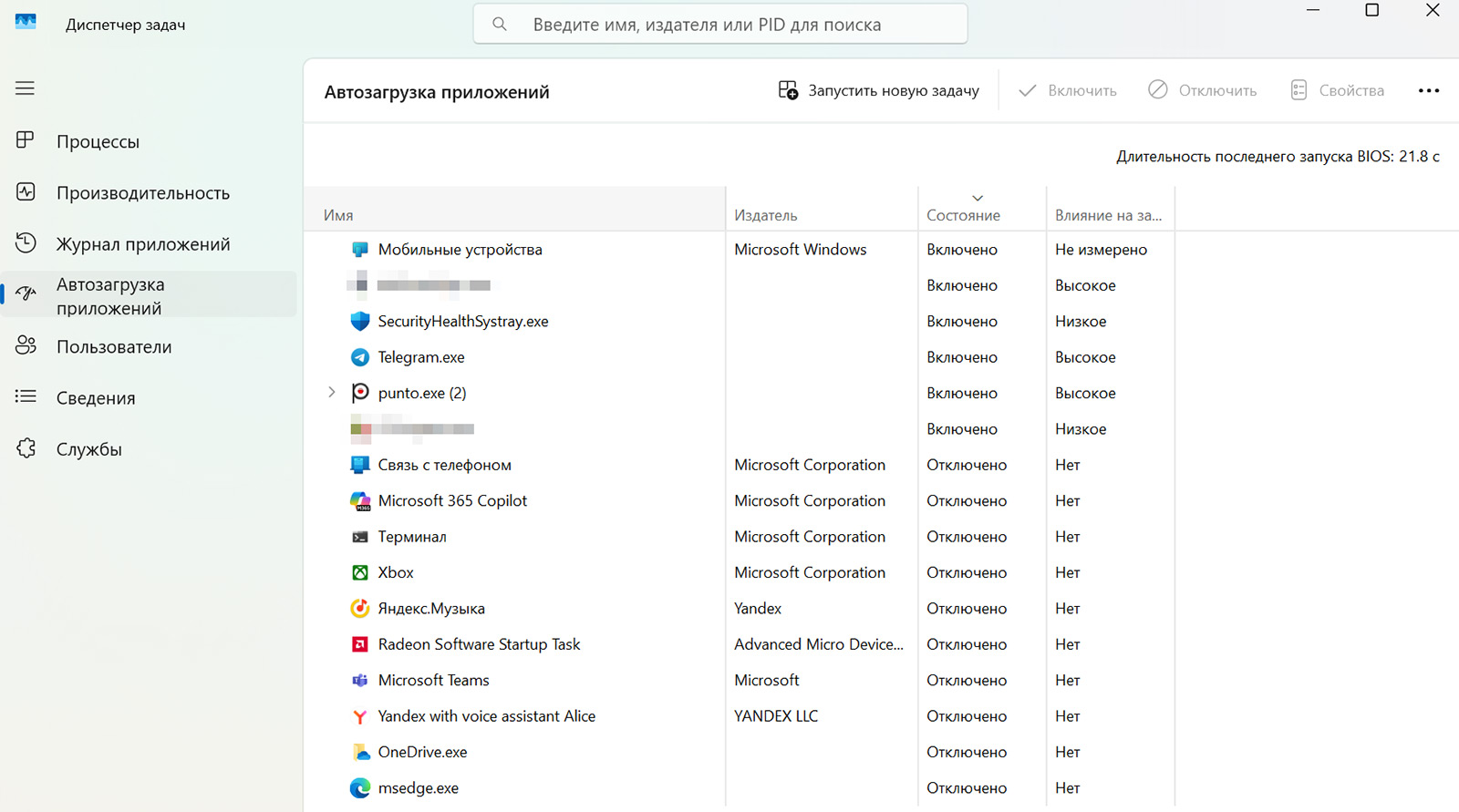The width and height of the screenshot is (1459, 812).
Task: Select Radeon Software Startup Task name
Action: [x=479, y=644]
